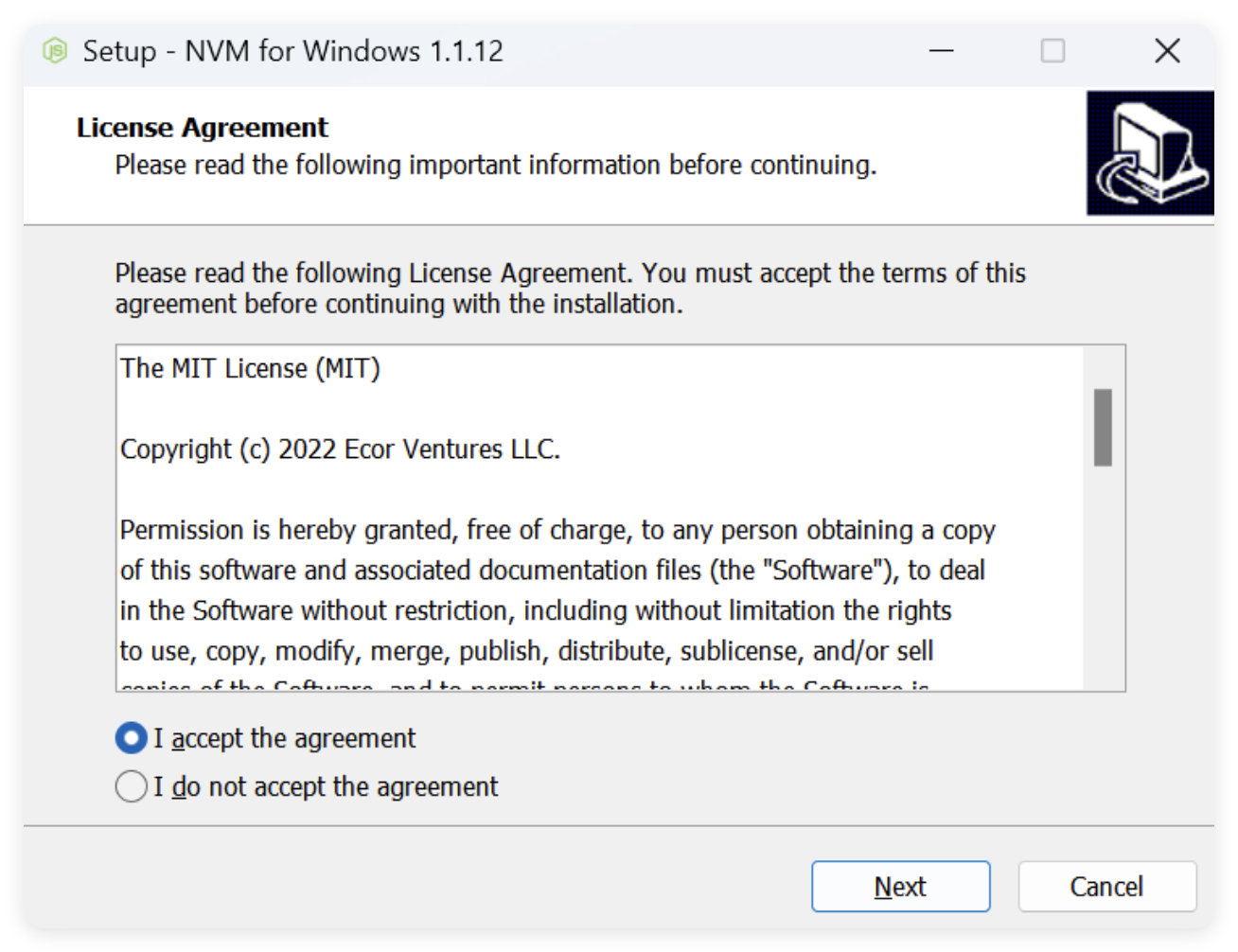Viewport: 1238px width, 952px height.
Task: Select "I accept the agreement" radio button
Action: coord(131,738)
